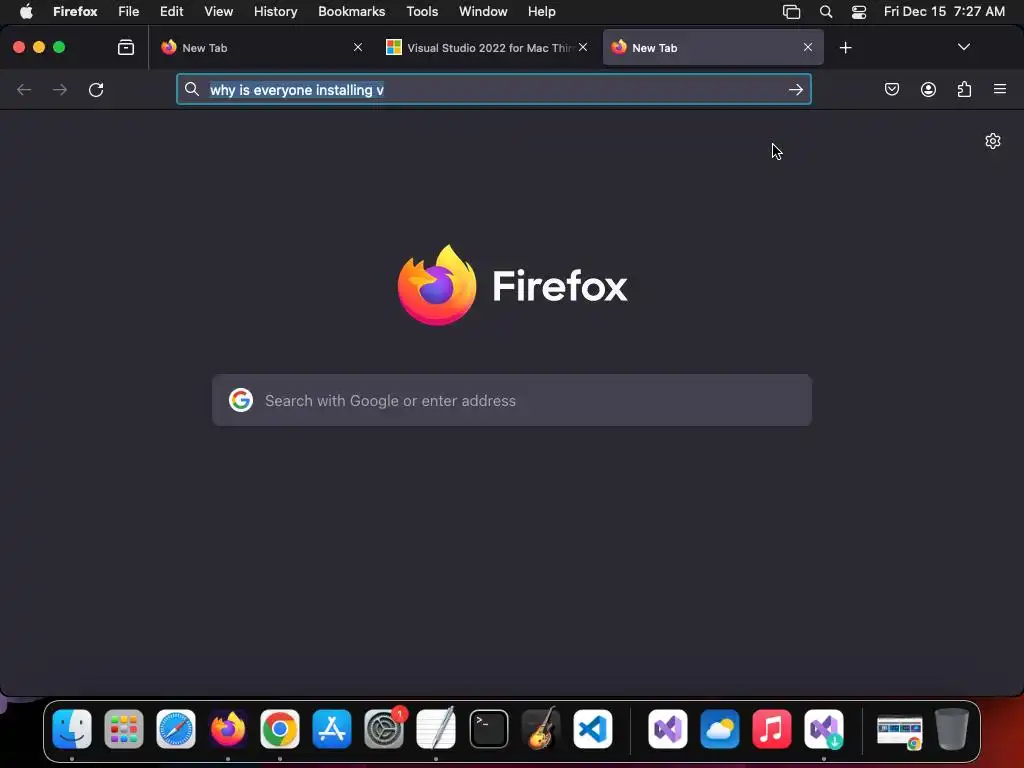Open Weather app from the Dock
Screen dimensions: 1024x768
tap(720, 729)
